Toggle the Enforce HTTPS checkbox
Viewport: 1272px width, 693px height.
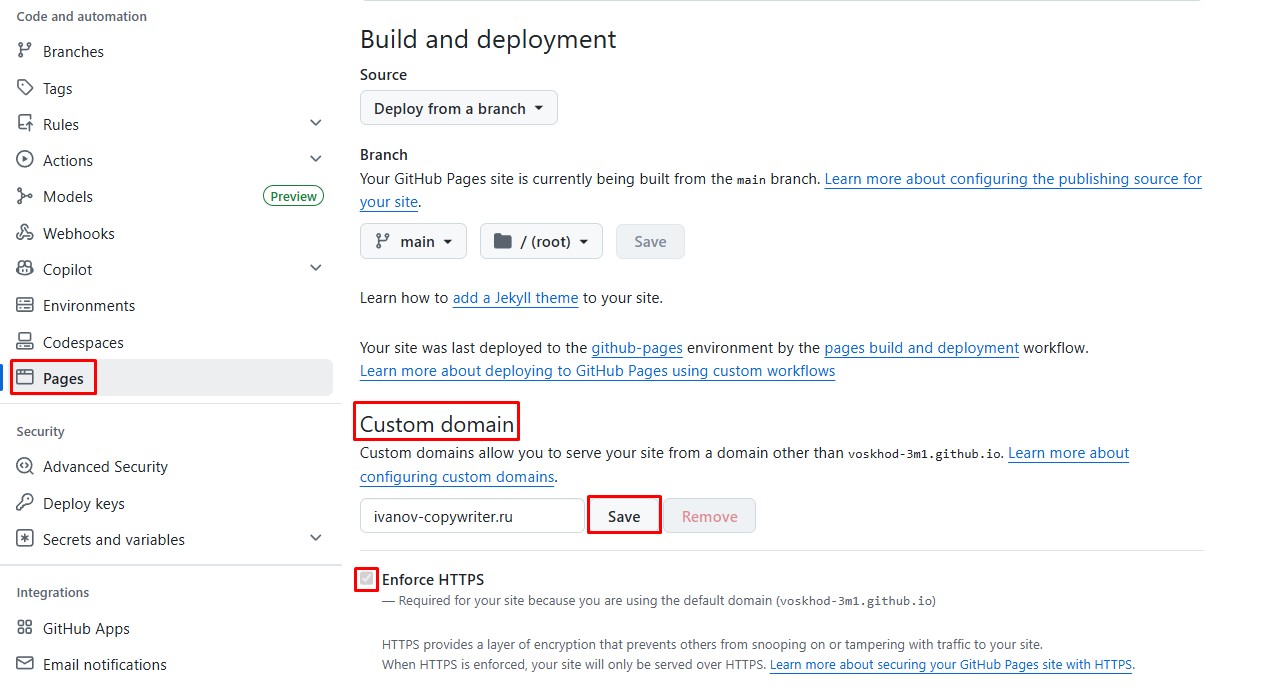pos(367,579)
